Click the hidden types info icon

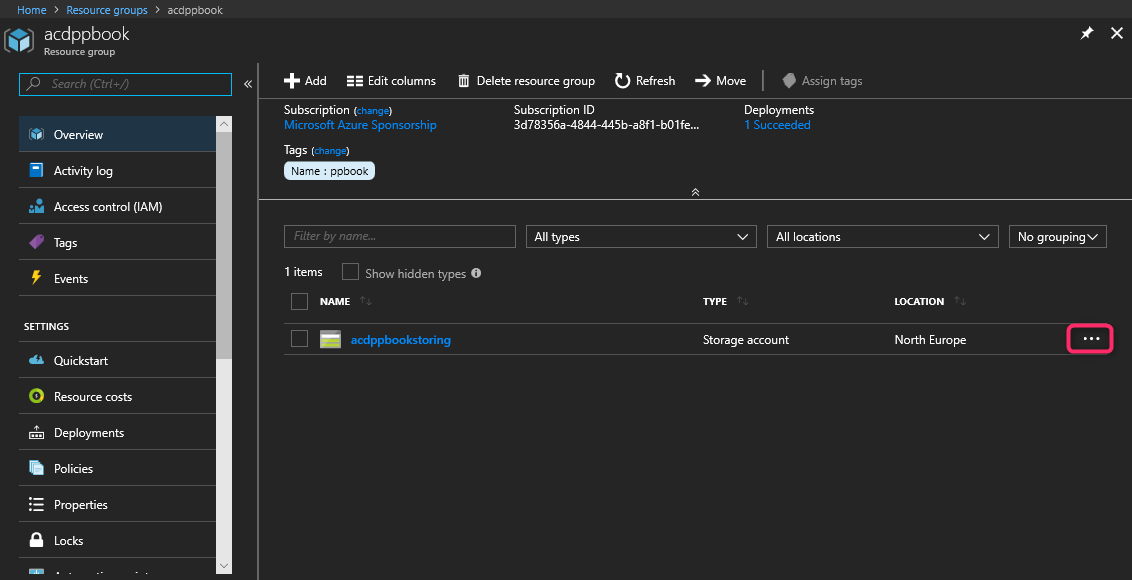[476, 273]
